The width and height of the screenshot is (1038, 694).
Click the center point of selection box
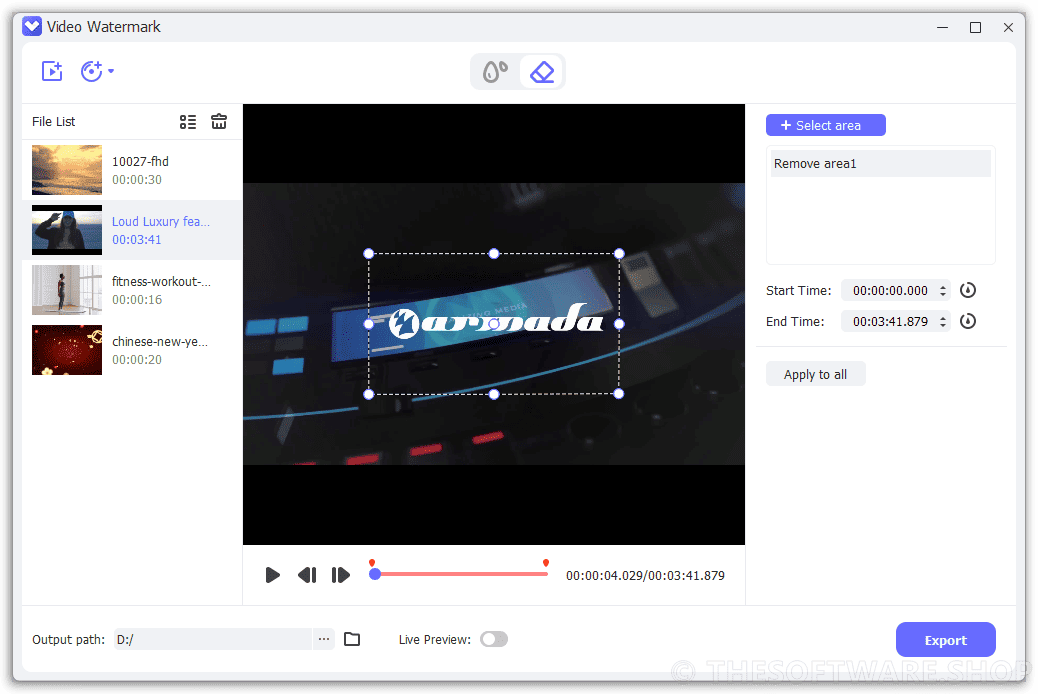tap(494, 324)
